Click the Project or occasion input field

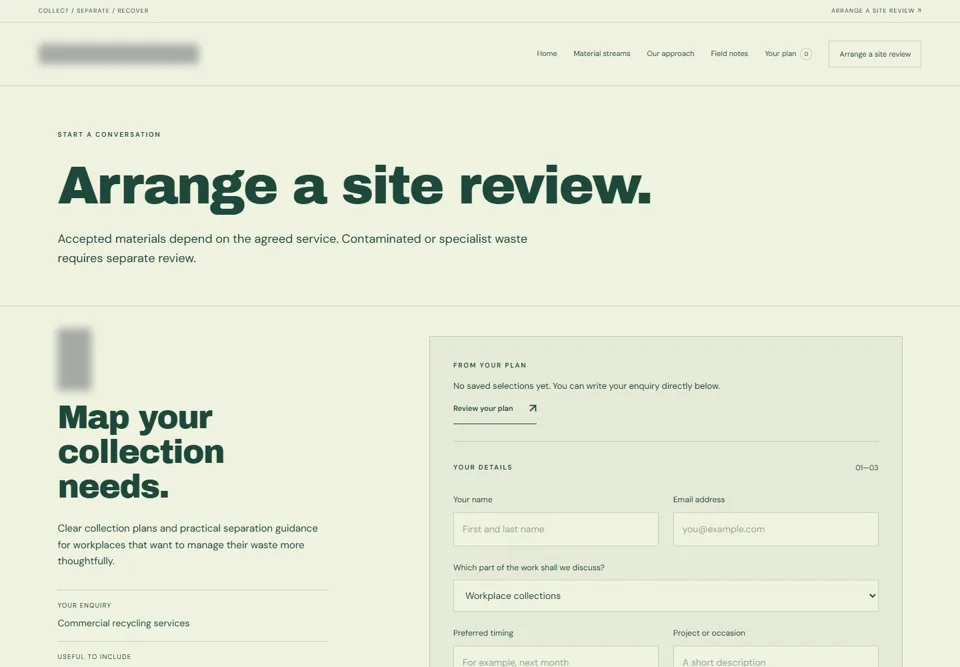pos(775,657)
